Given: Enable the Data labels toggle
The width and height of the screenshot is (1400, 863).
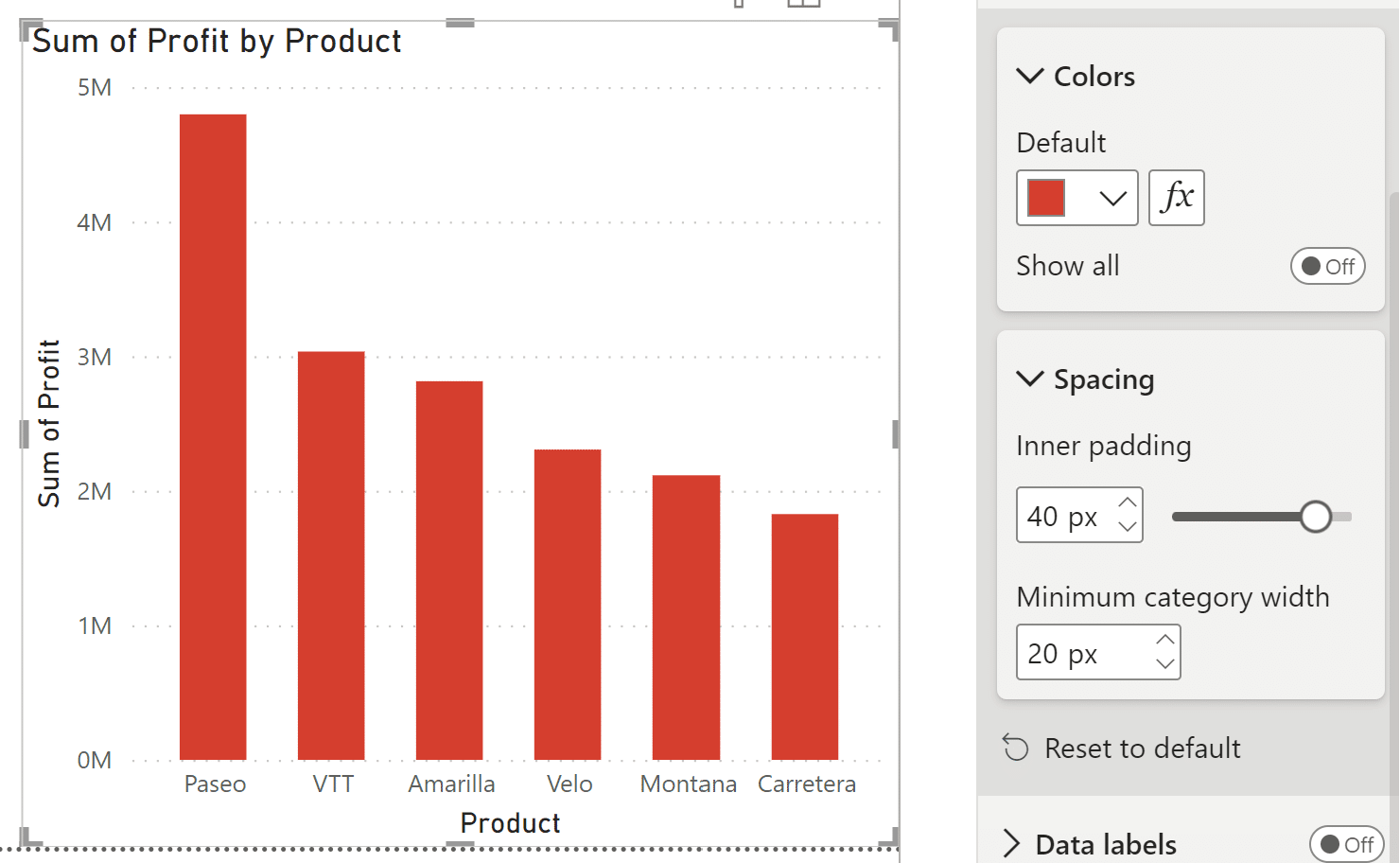Looking at the screenshot, I should [1347, 844].
